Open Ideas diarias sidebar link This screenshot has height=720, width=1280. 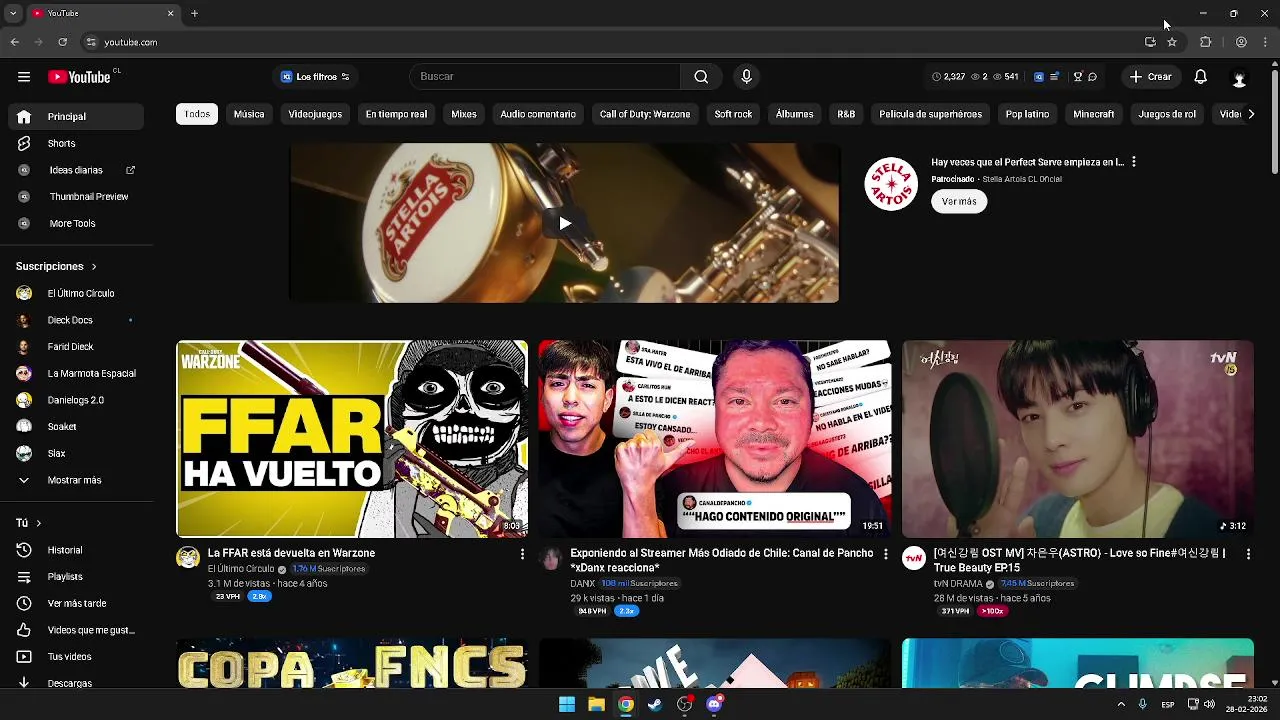click(75, 170)
